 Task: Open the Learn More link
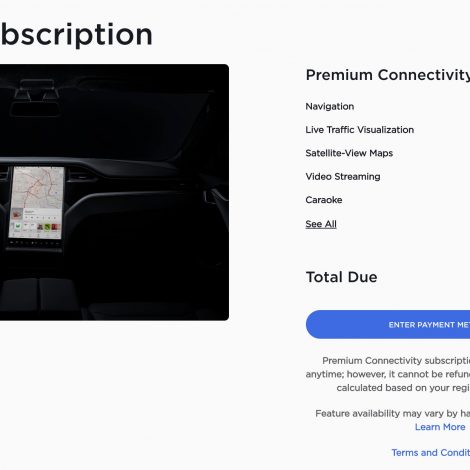[x=440, y=427]
